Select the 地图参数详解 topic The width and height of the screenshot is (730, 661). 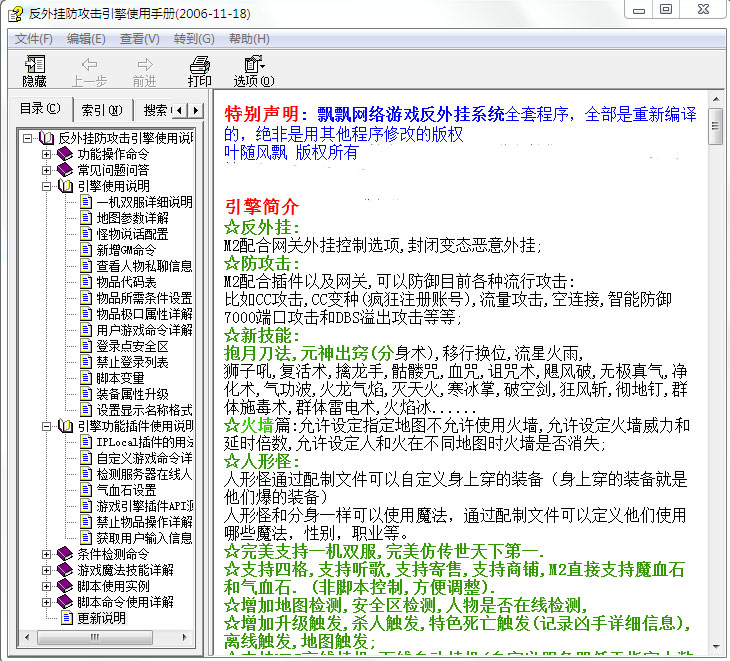point(132,218)
